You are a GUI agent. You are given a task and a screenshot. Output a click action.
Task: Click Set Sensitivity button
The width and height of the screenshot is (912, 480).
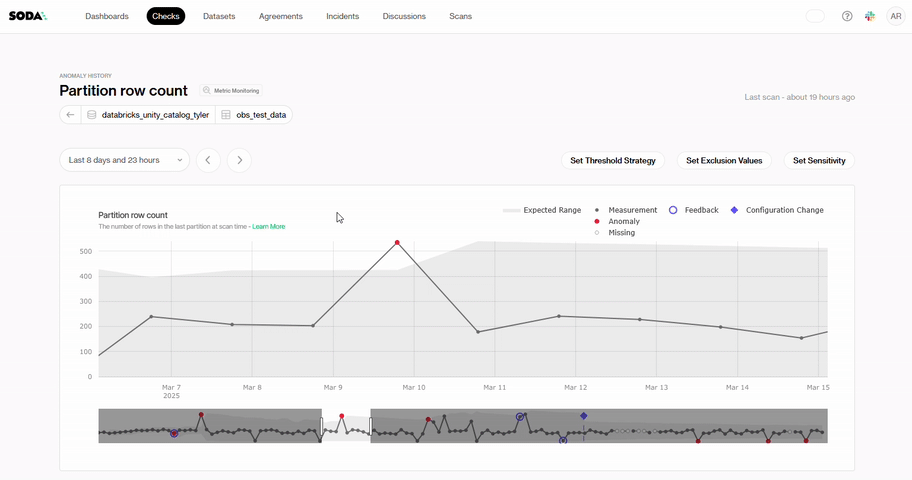(x=819, y=160)
